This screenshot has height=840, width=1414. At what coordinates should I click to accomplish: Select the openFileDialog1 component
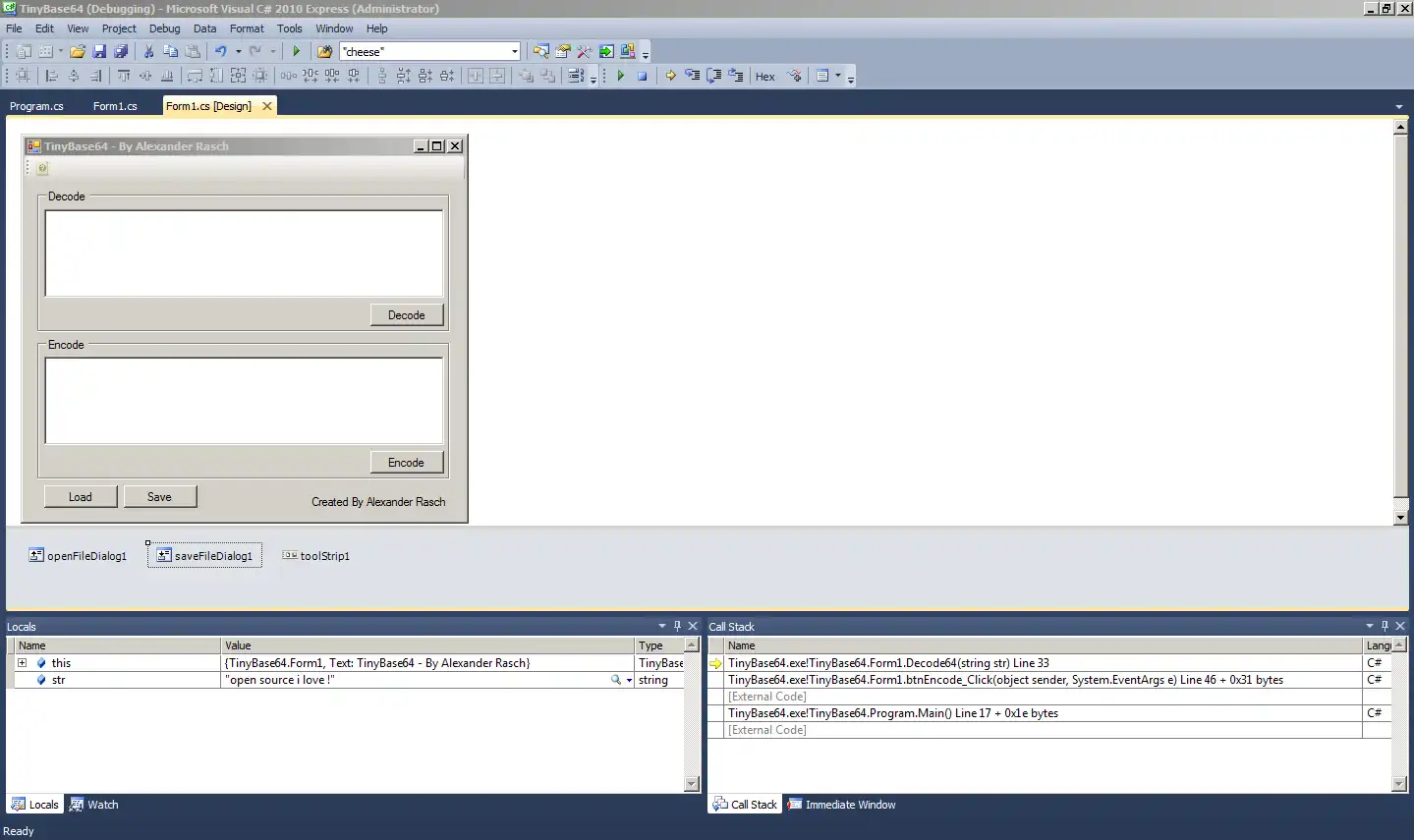point(78,555)
